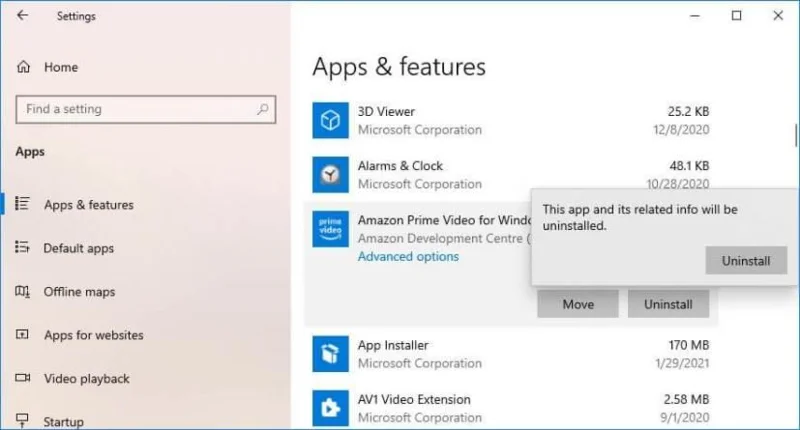Click the Move button
800x430 pixels.
point(578,304)
